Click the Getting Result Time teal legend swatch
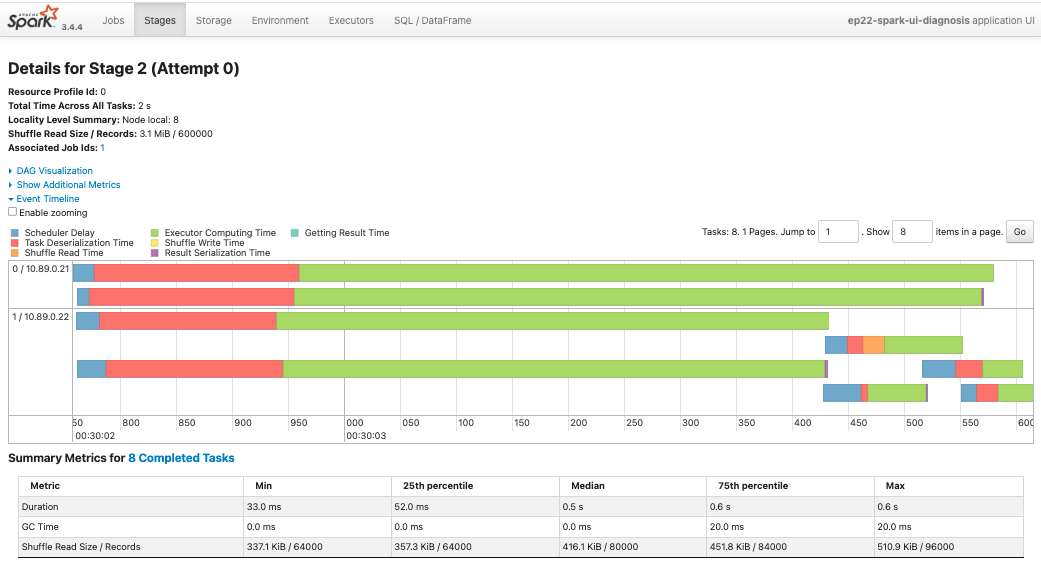This screenshot has width=1041, height=568. click(295, 233)
